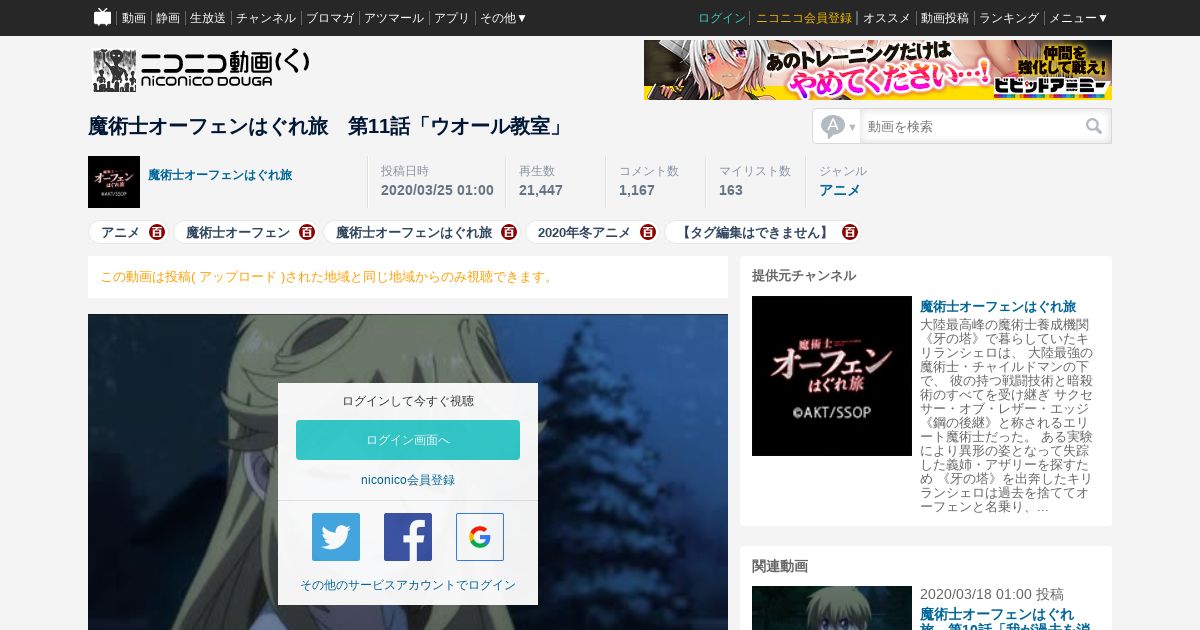Log in with Twitter icon
This screenshot has width=1200, height=630.
336,537
